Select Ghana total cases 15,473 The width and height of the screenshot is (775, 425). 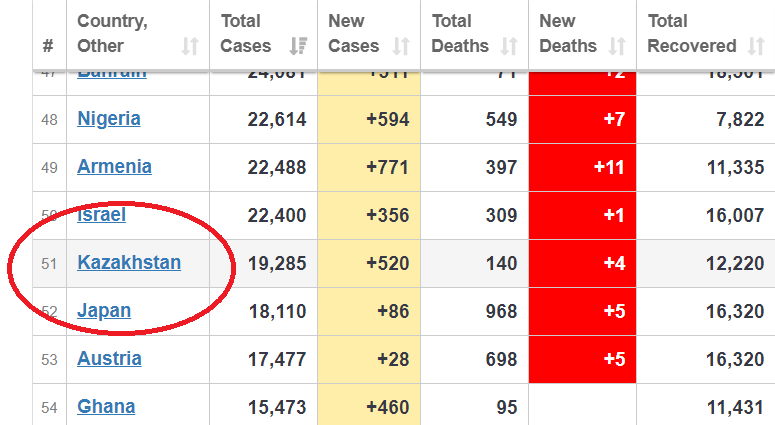277,407
